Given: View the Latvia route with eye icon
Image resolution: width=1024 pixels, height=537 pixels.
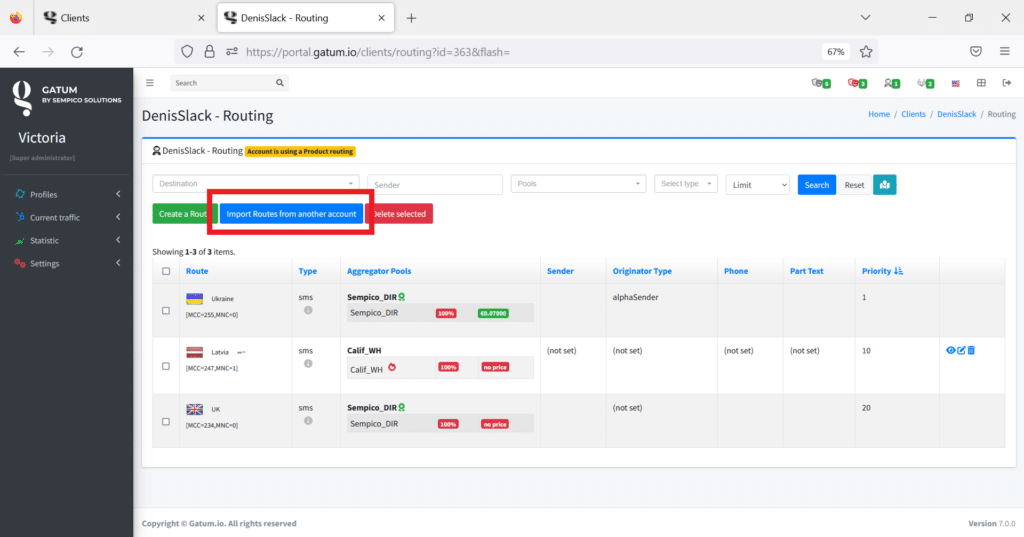Looking at the screenshot, I should pos(950,350).
